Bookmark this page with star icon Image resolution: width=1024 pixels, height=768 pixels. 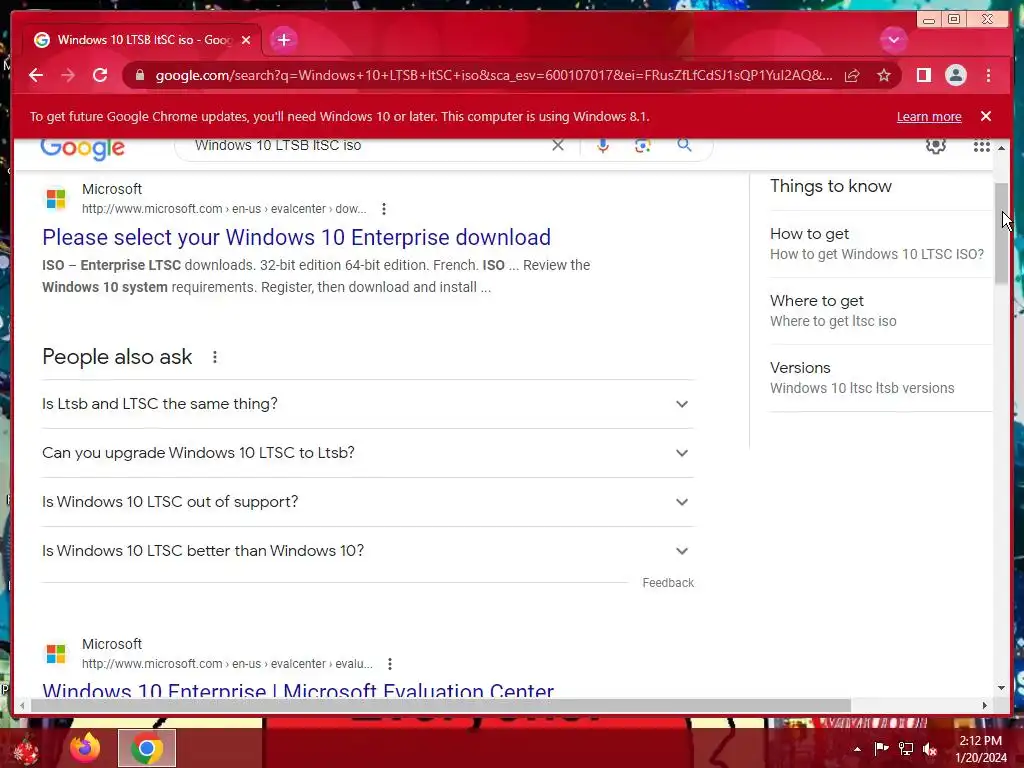[x=884, y=76]
